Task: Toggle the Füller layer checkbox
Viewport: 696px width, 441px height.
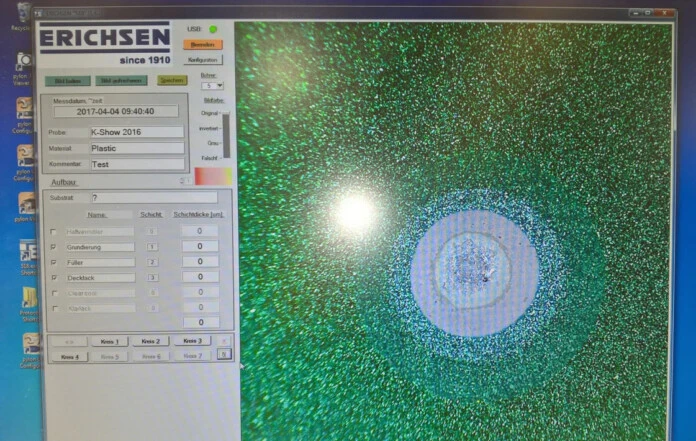Action: point(53,262)
